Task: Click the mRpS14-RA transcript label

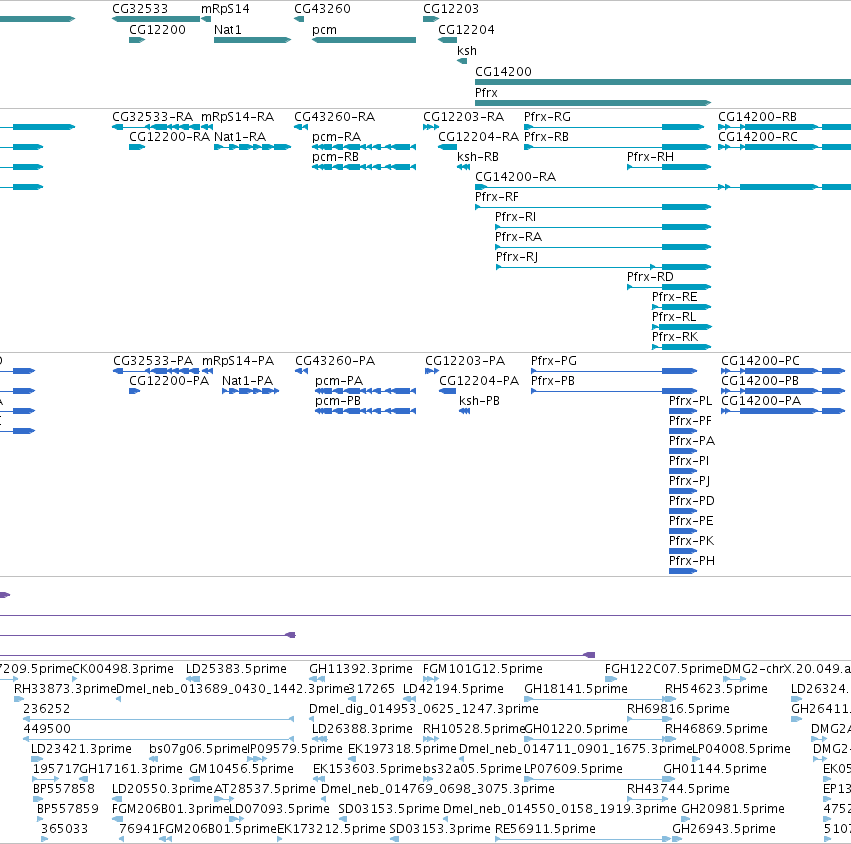Action: [238, 117]
